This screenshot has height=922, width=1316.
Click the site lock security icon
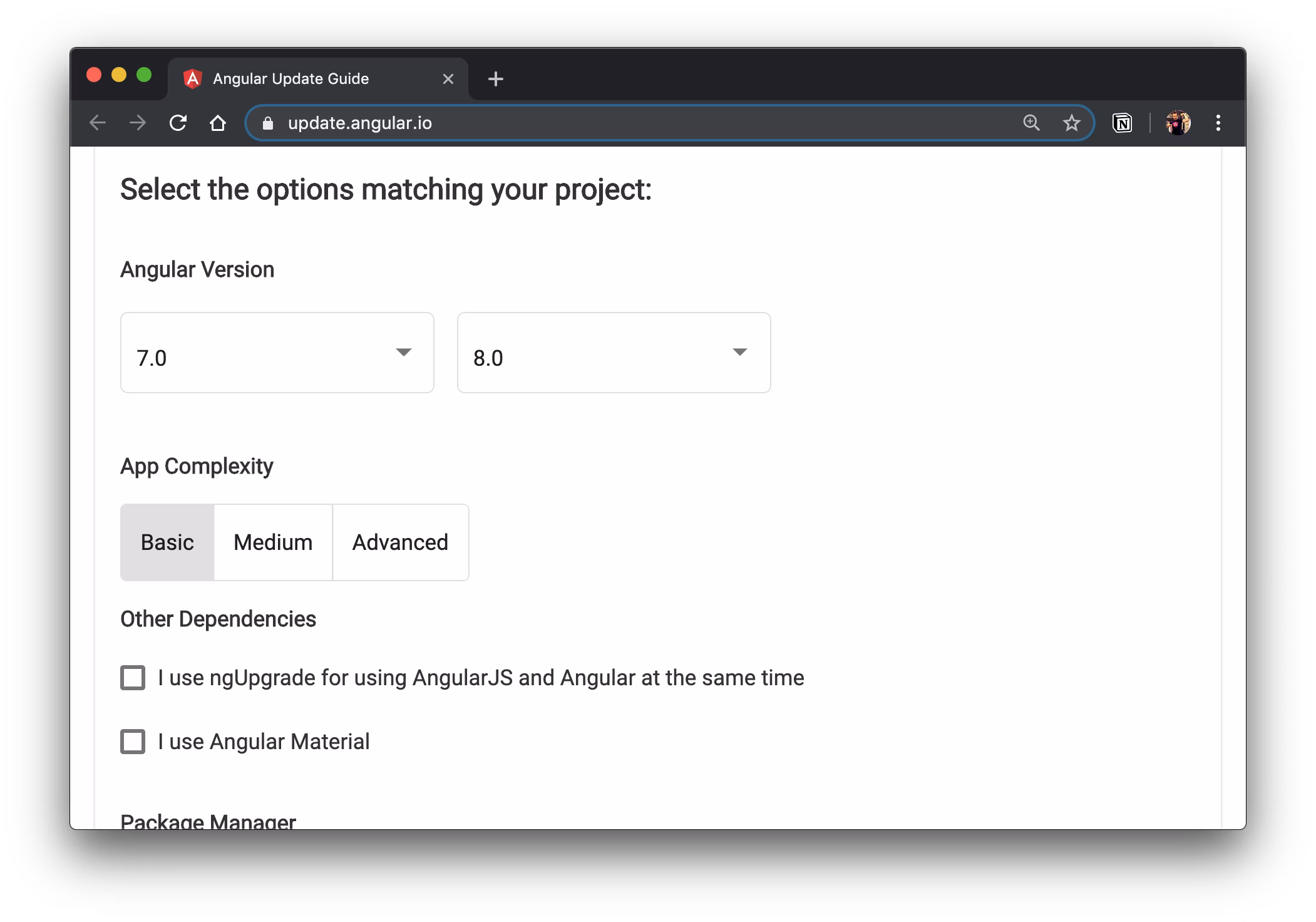[x=268, y=123]
